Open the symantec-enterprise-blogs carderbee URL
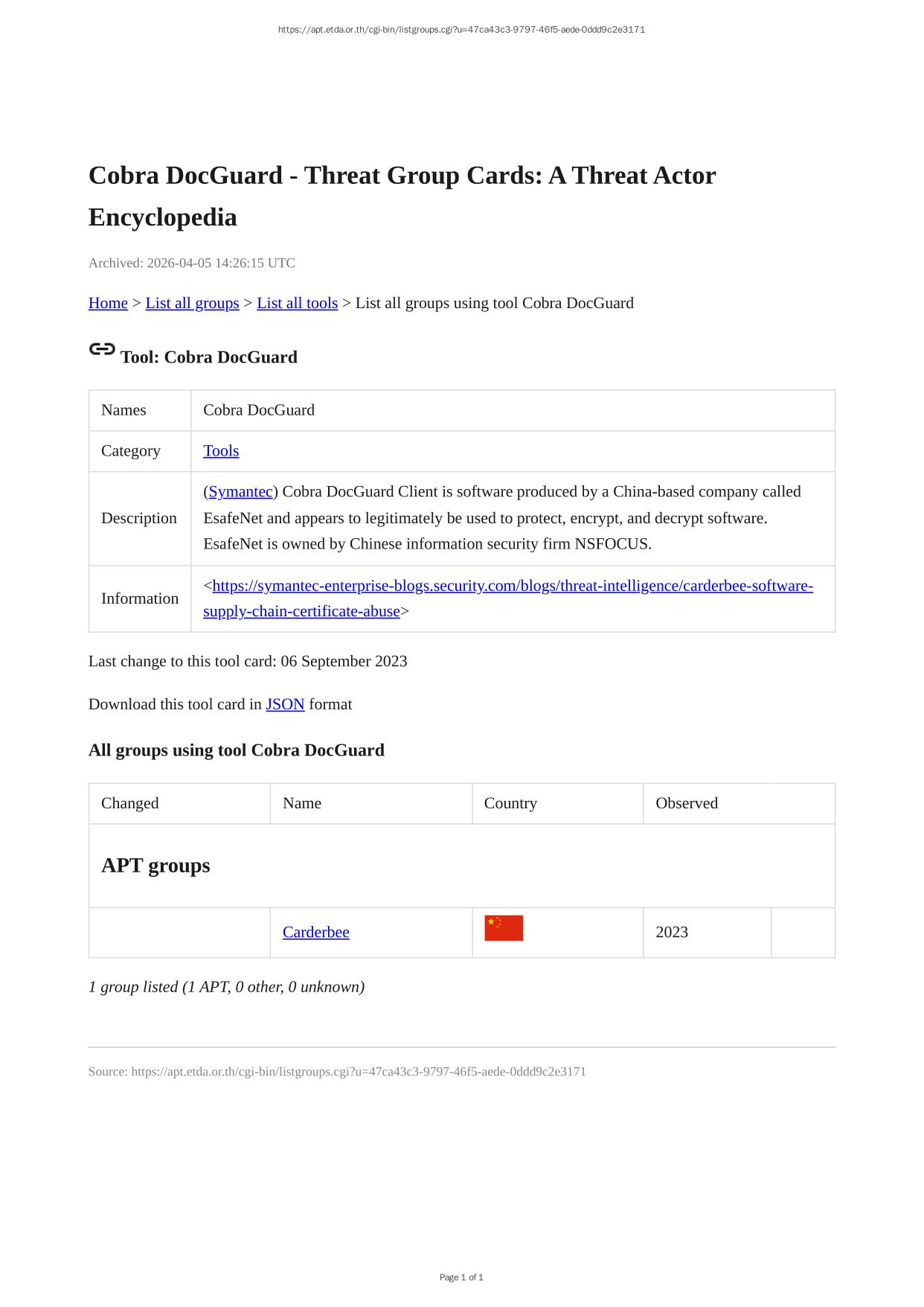The width and height of the screenshot is (924, 1307). tap(512, 586)
